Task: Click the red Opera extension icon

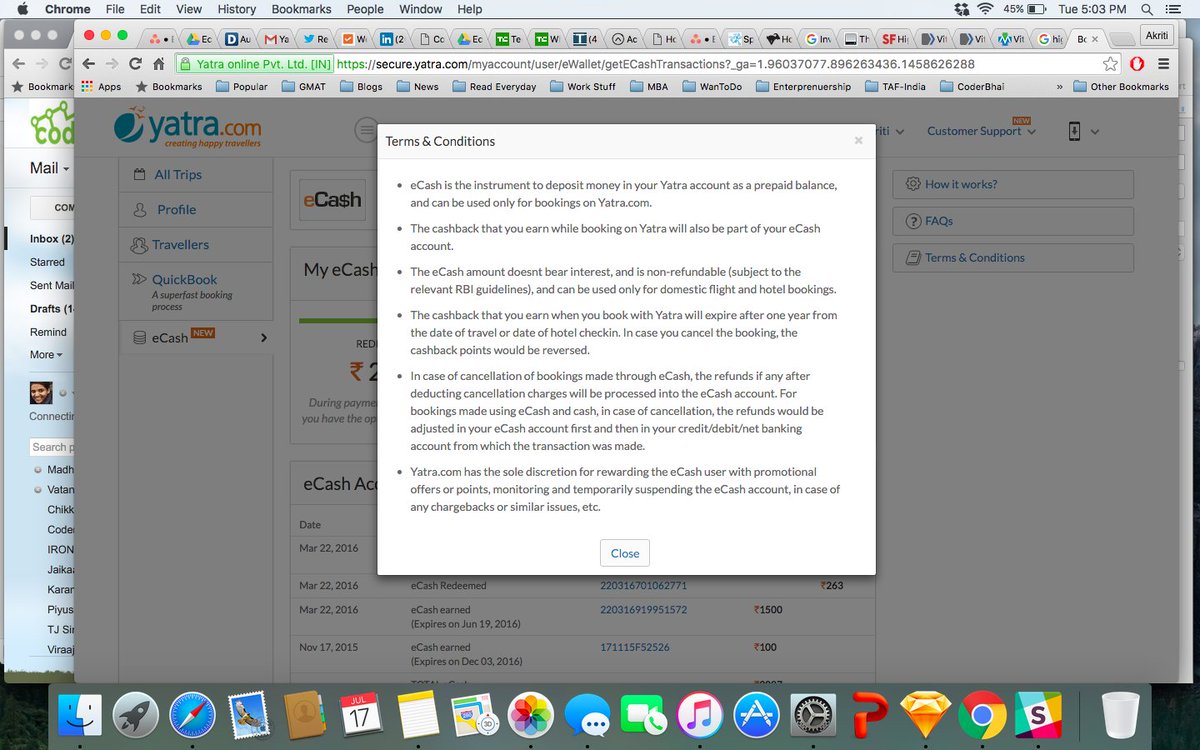Action: [x=1137, y=63]
